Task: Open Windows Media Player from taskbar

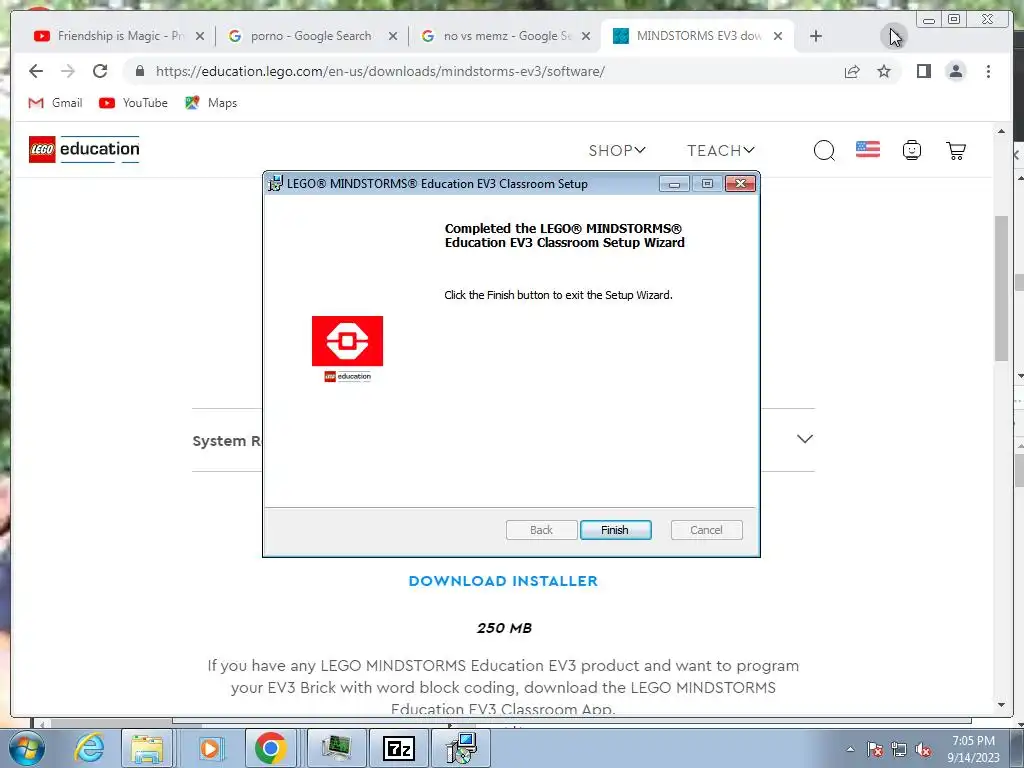Action: pos(210,748)
